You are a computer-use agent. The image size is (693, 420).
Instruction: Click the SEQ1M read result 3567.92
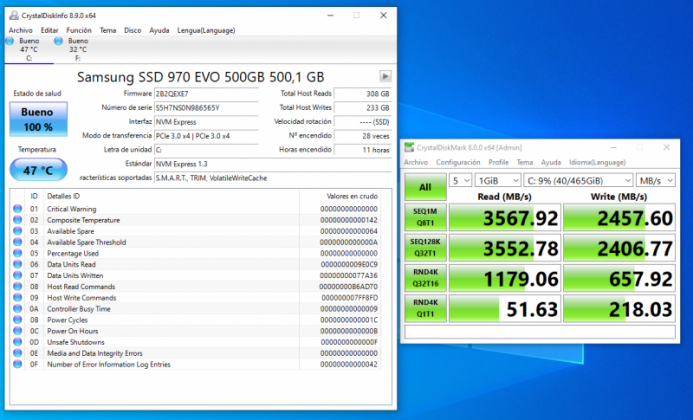(x=505, y=218)
